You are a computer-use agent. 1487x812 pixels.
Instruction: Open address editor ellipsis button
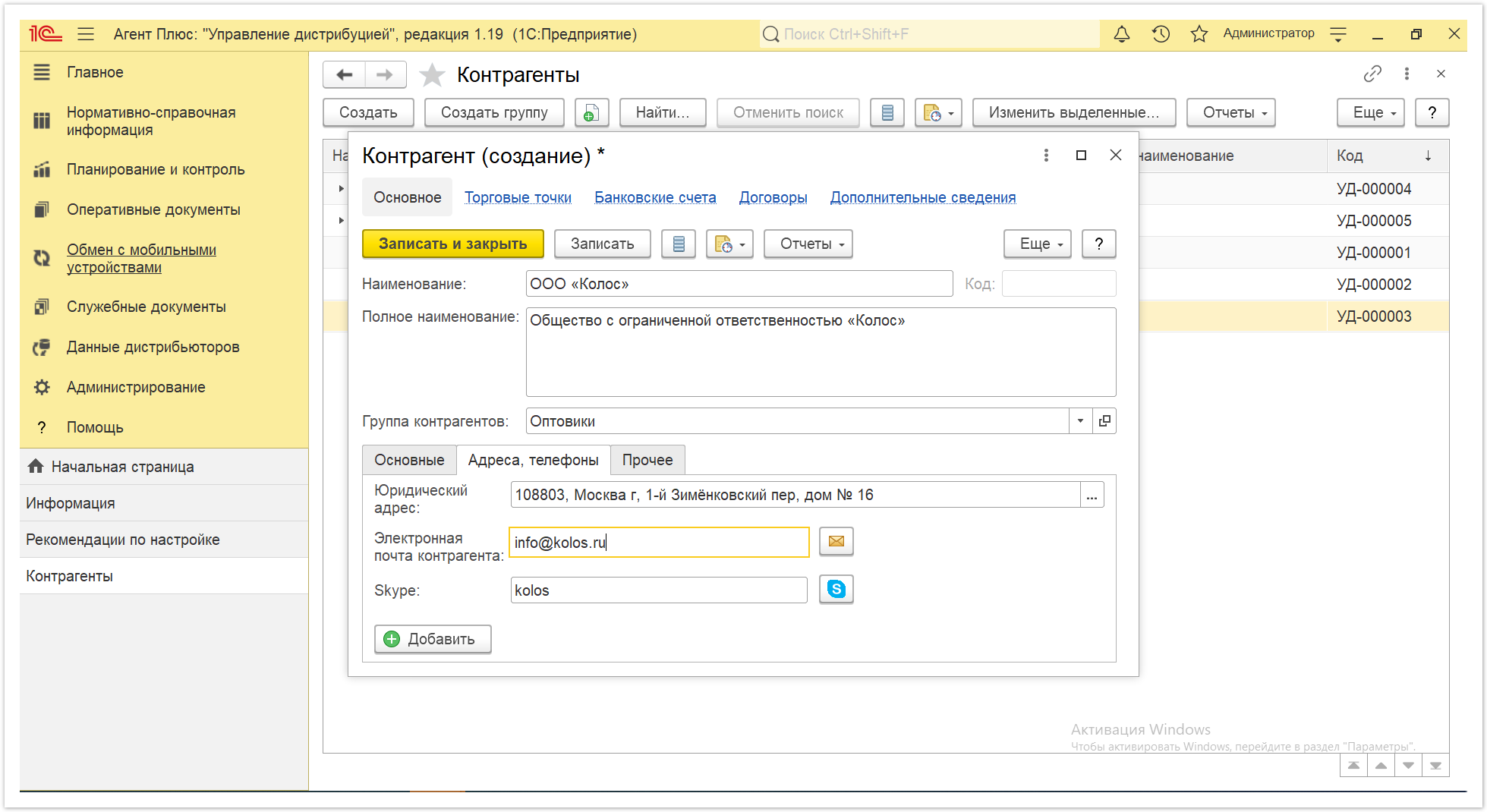coord(1092,495)
